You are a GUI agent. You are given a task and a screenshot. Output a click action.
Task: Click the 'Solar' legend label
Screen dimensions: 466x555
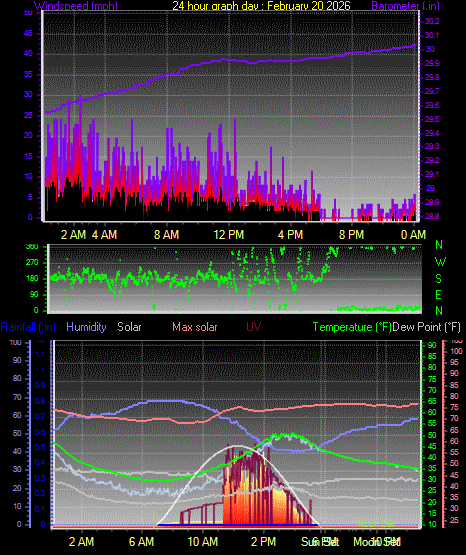point(129,327)
